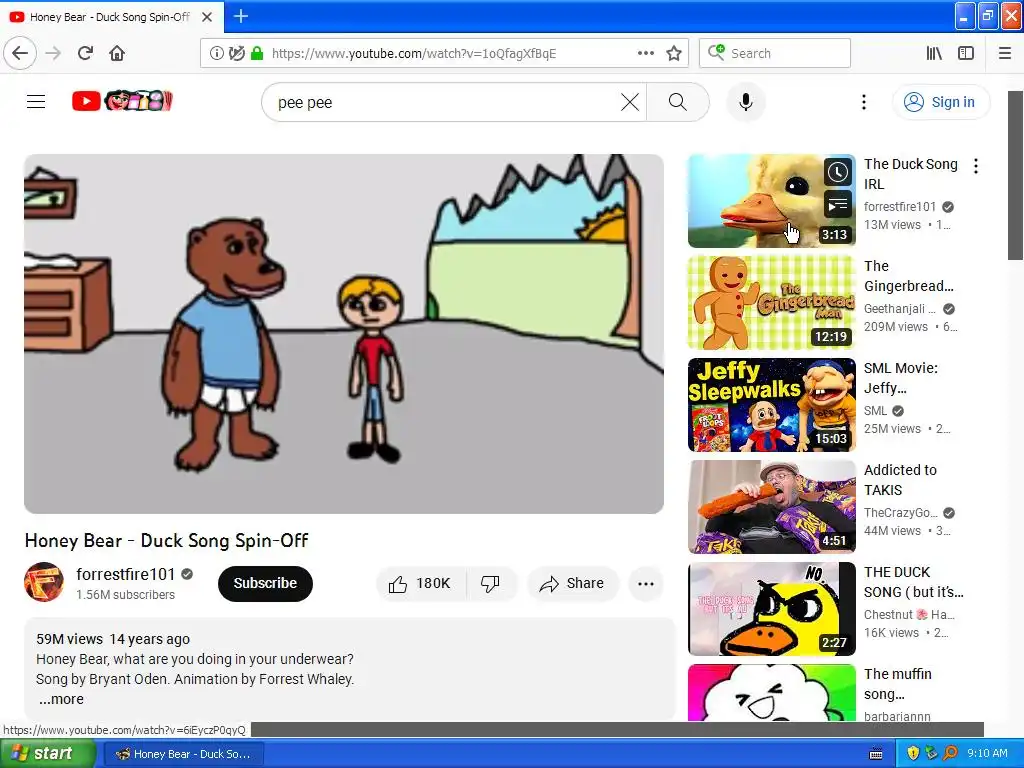Click the Honey Bear video player
Viewport: 1024px width, 768px height.
344,334
